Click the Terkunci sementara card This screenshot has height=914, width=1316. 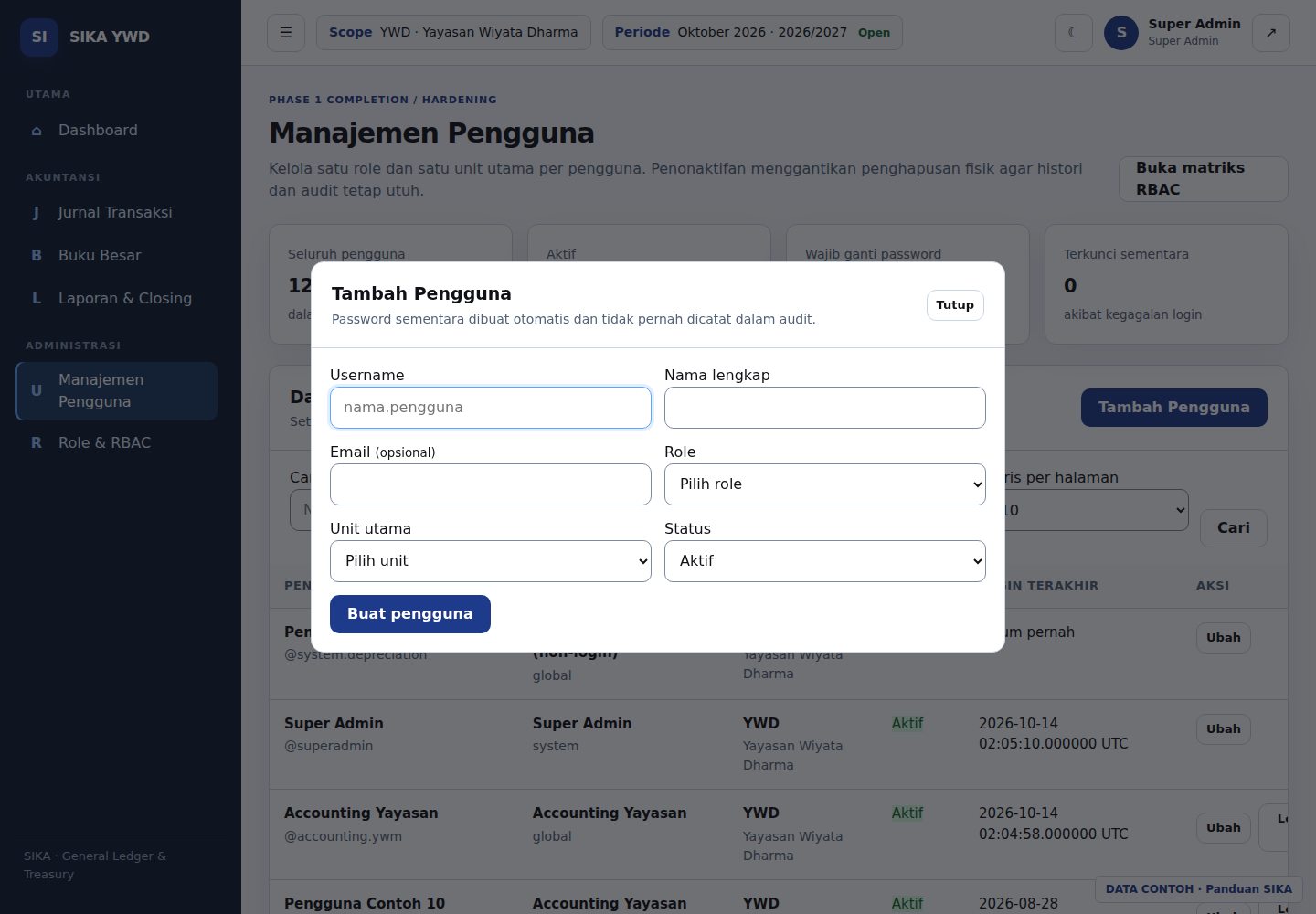(1166, 284)
